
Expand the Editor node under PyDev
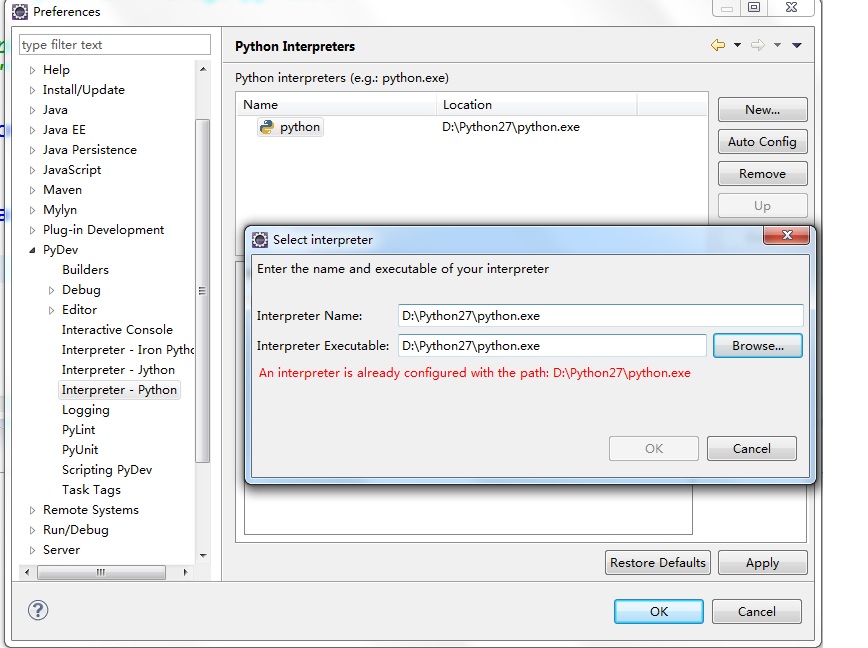point(51,310)
